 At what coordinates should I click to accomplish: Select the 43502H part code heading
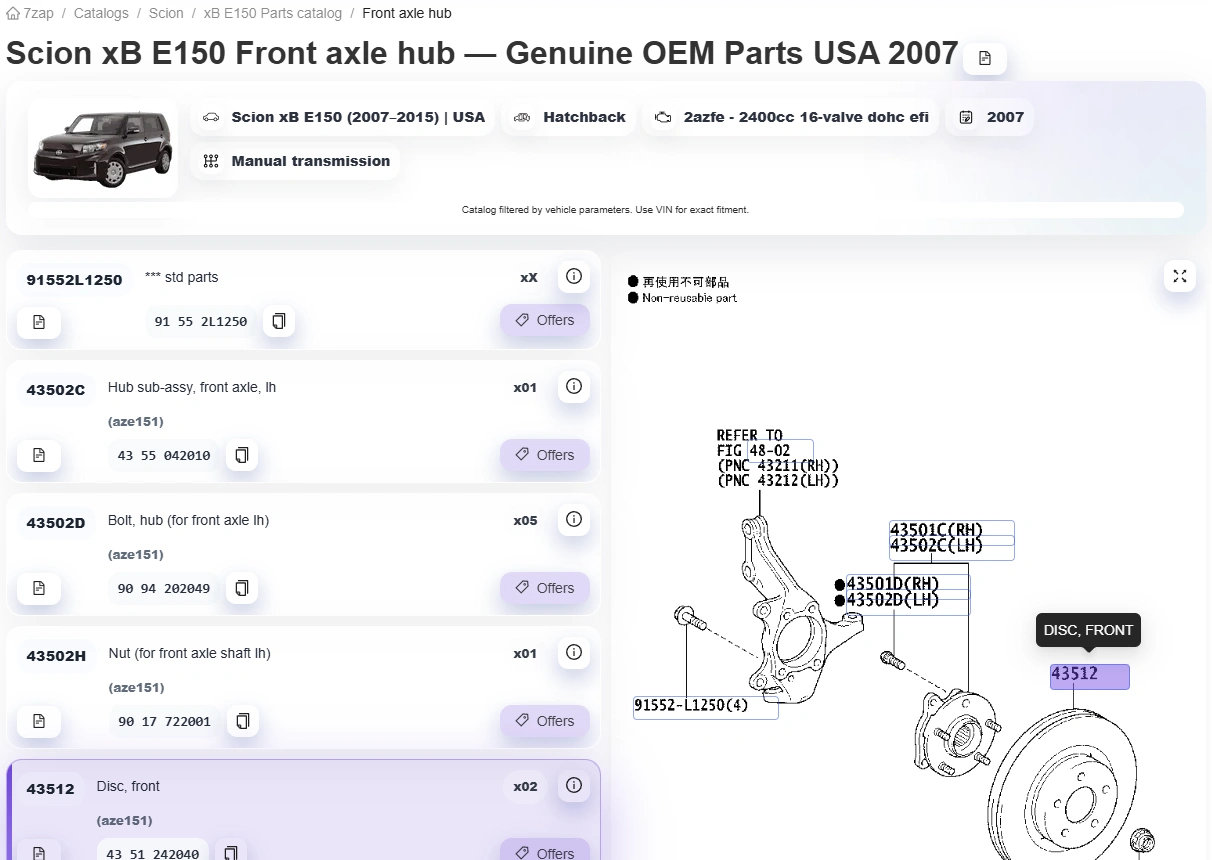(x=56, y=655)
